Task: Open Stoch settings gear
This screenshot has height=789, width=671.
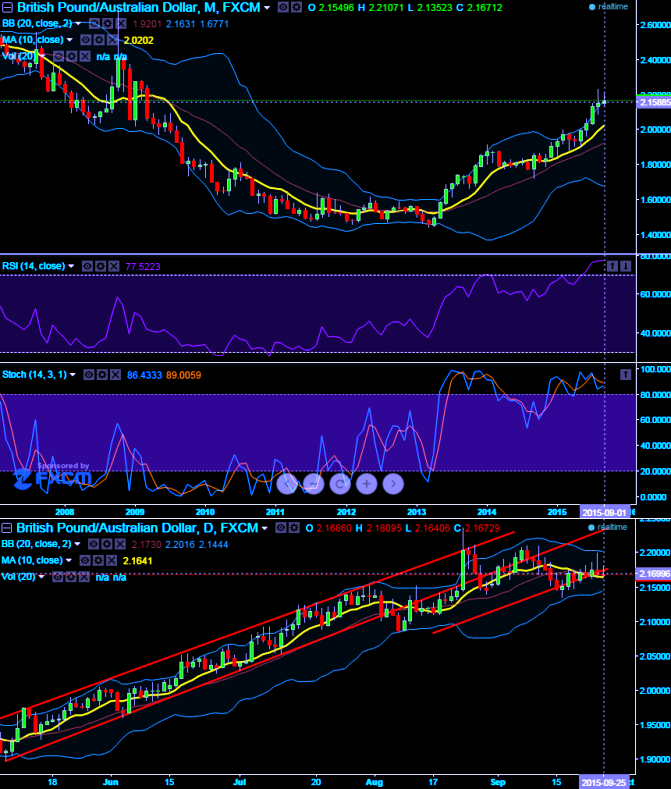Action: [x=102, y=375]
